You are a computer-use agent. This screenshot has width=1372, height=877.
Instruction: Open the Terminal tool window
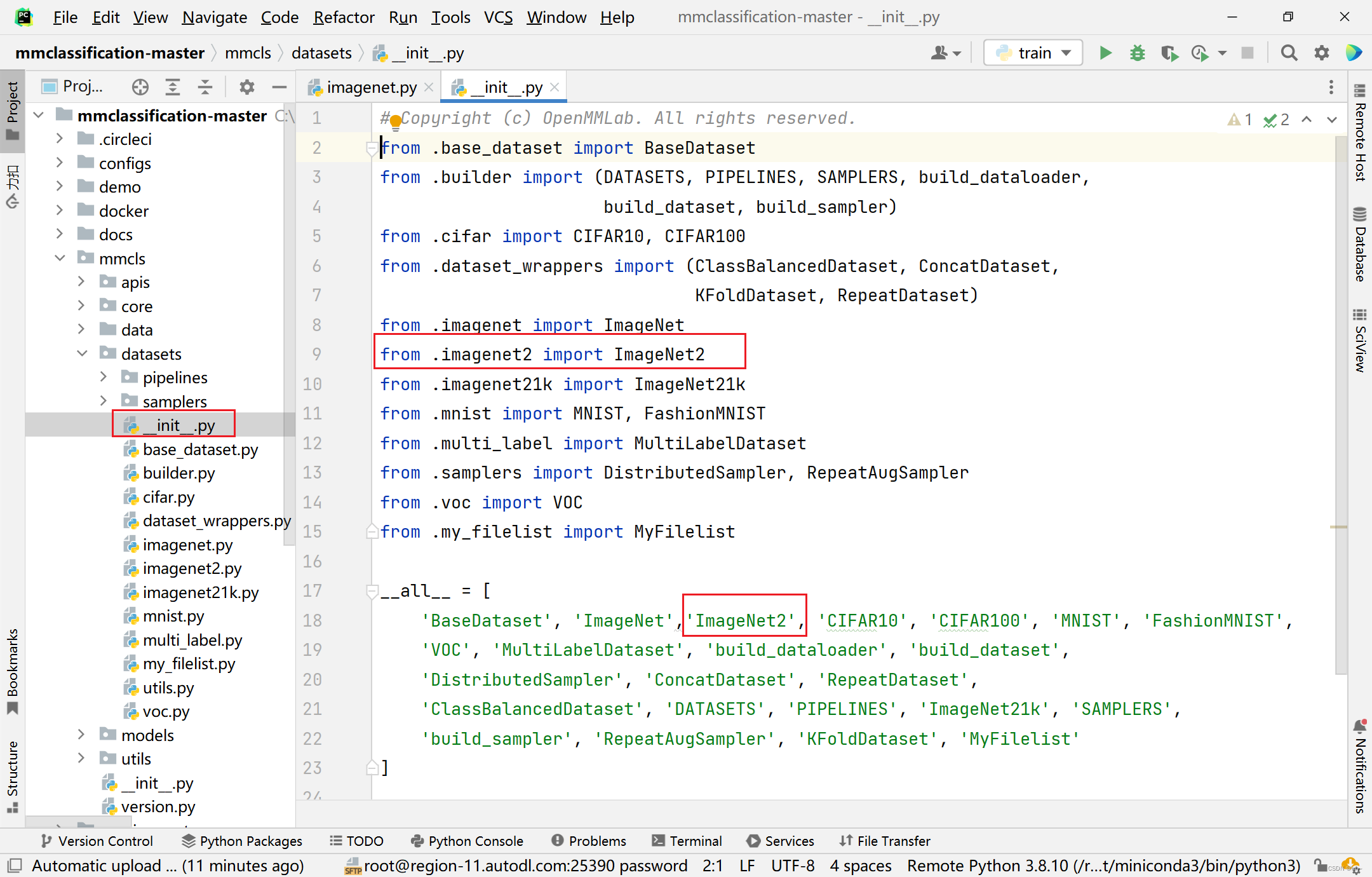[x=687, y=841]
